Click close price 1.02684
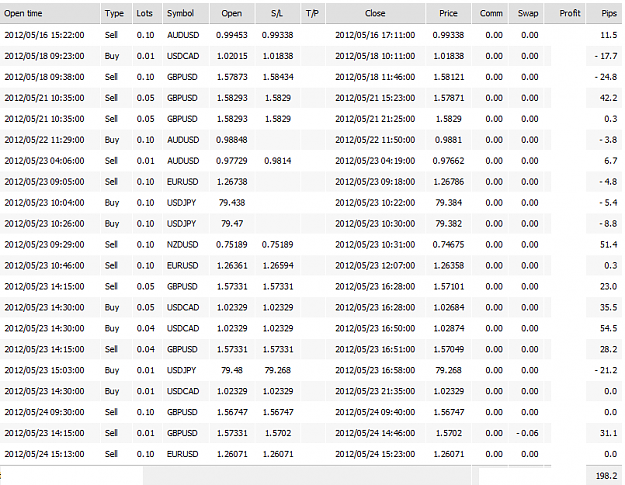625x485 pixels. pos(448,308)
